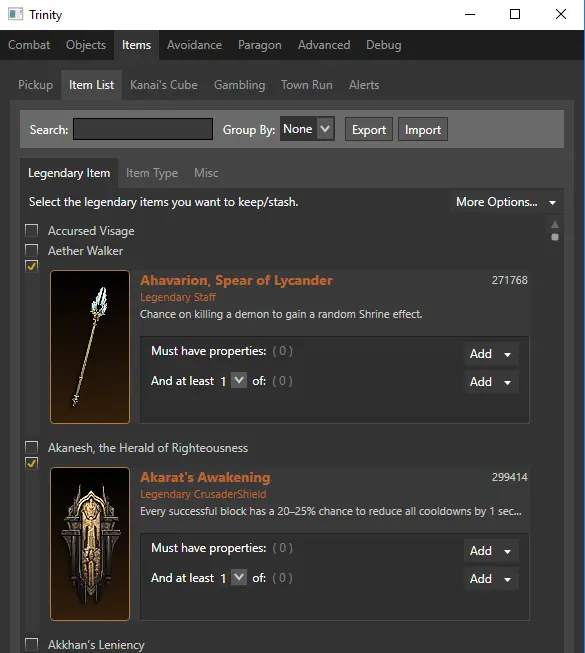585x653 pixels.
Task: Open the Avoidance tab
Action: [x=194, y=45]
